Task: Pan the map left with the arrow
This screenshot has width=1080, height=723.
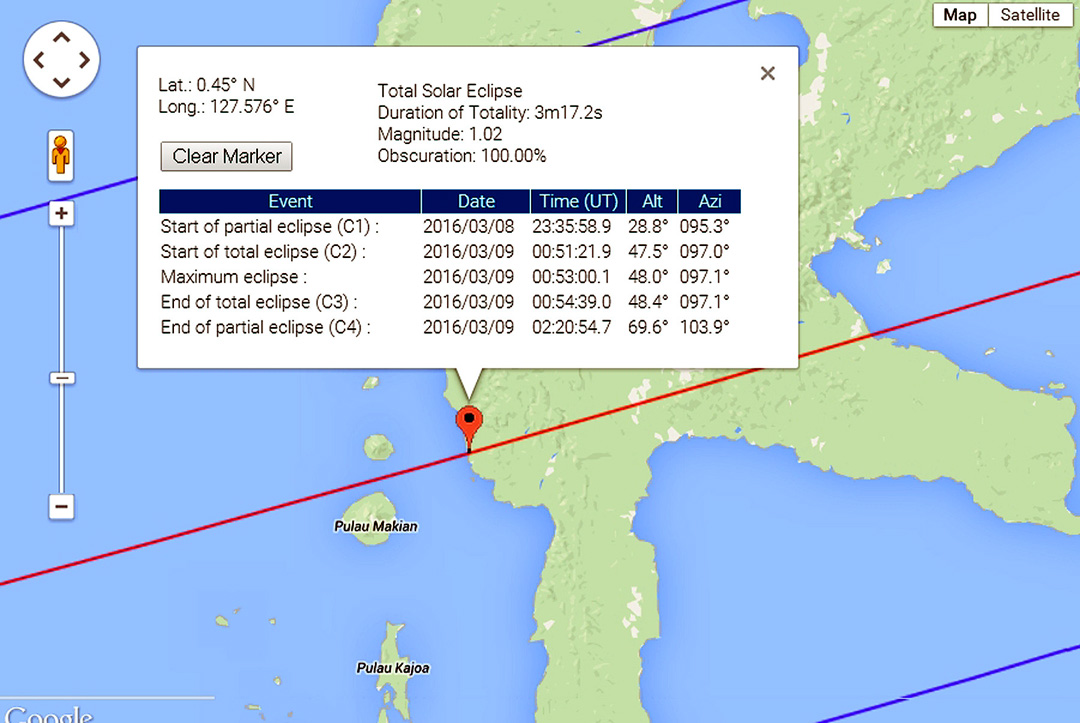Action: coord(39,60)
